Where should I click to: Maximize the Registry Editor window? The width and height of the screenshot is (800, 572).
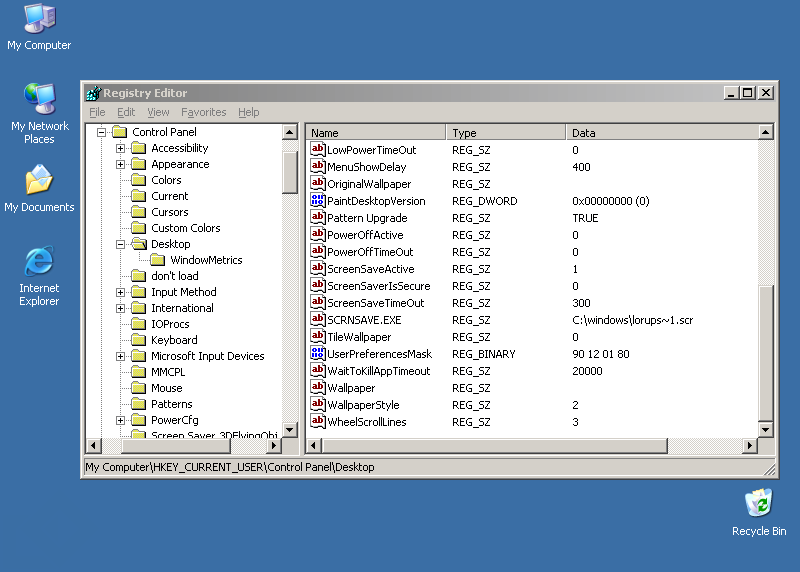(x=748, y=93)
